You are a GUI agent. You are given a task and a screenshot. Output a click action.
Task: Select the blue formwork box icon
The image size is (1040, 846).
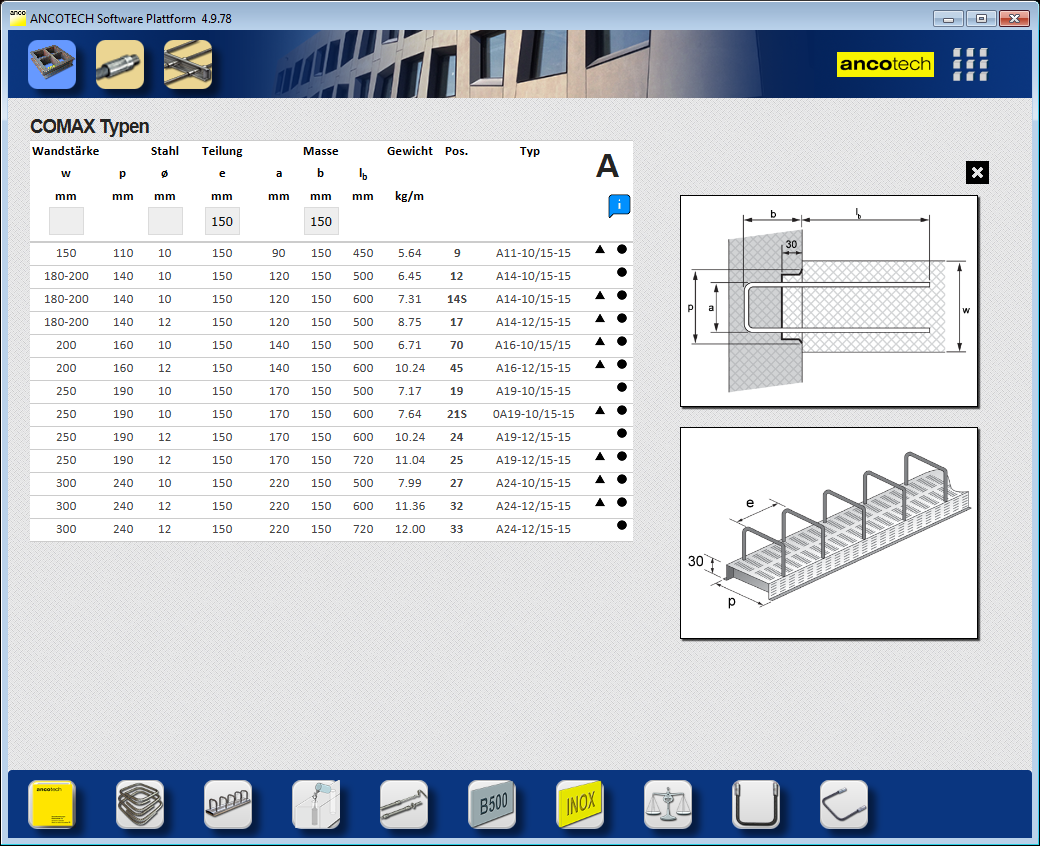coord(52,65)
